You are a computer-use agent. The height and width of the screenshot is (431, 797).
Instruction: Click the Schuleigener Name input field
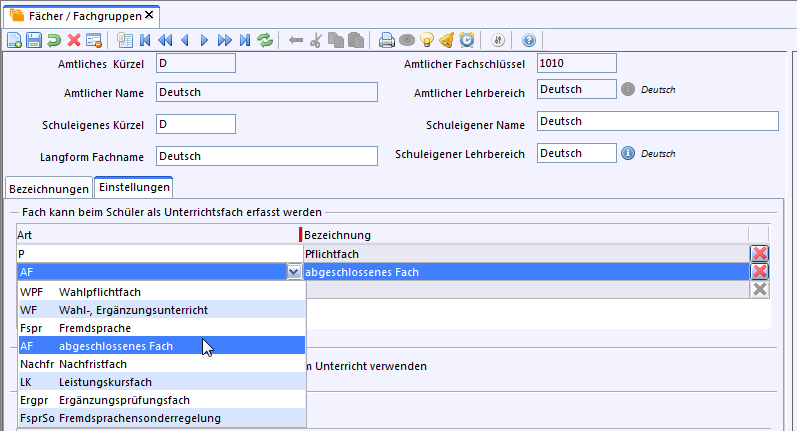pos(657,121)
